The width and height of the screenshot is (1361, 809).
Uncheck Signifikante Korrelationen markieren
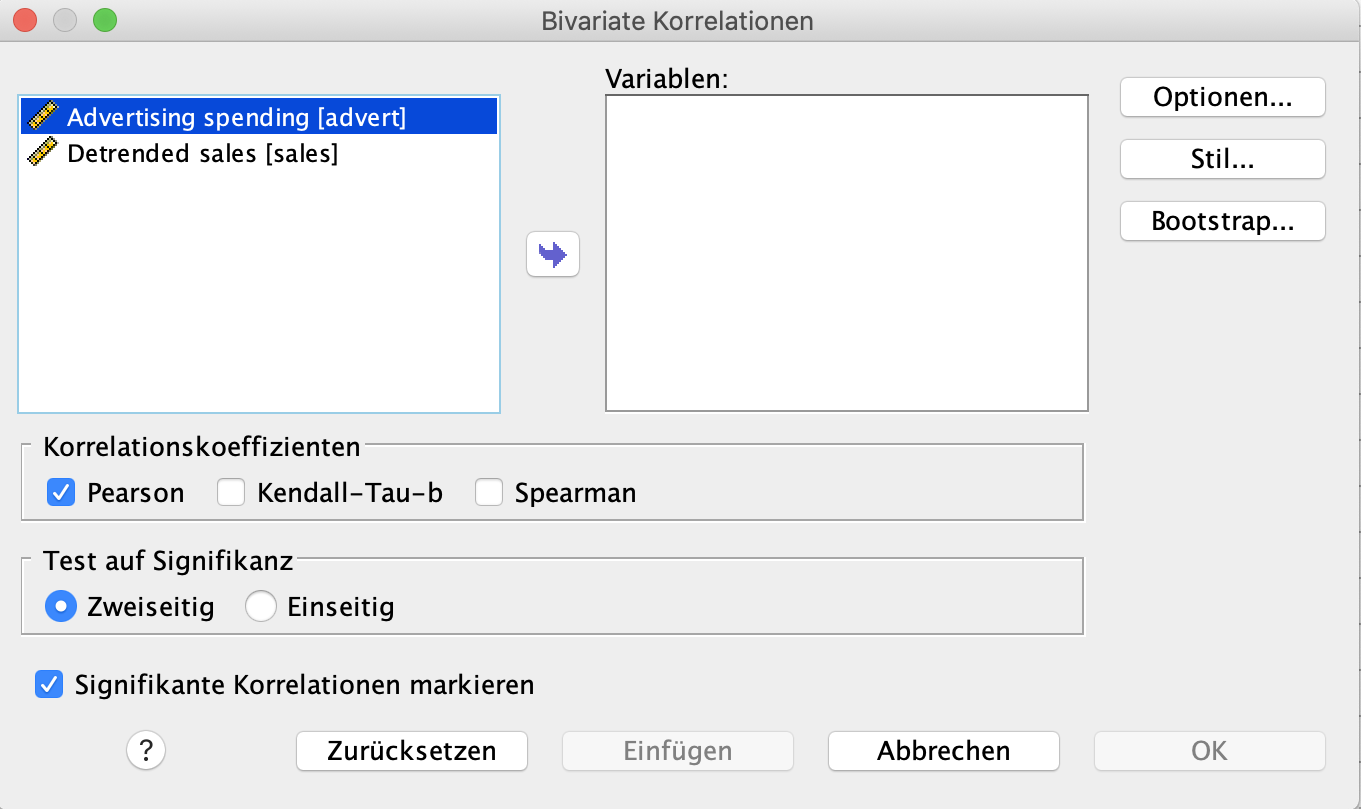point(49,685)
